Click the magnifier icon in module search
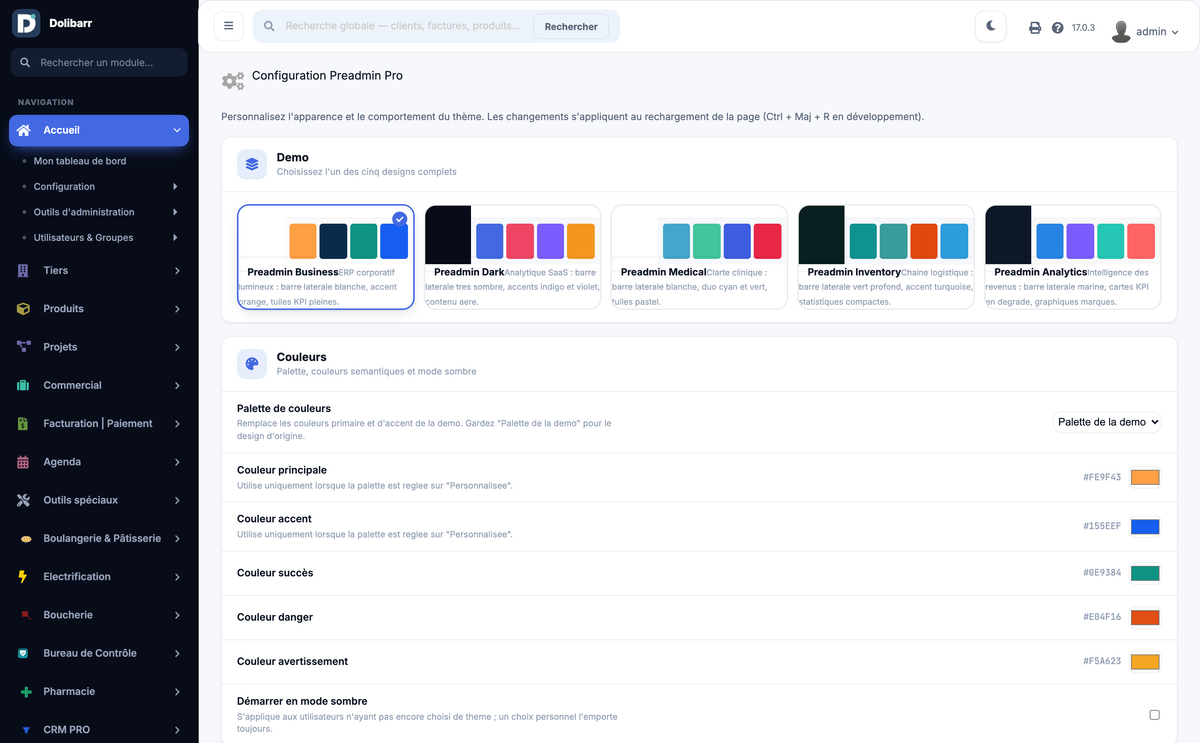The image size is (1200, 743). 26,62
